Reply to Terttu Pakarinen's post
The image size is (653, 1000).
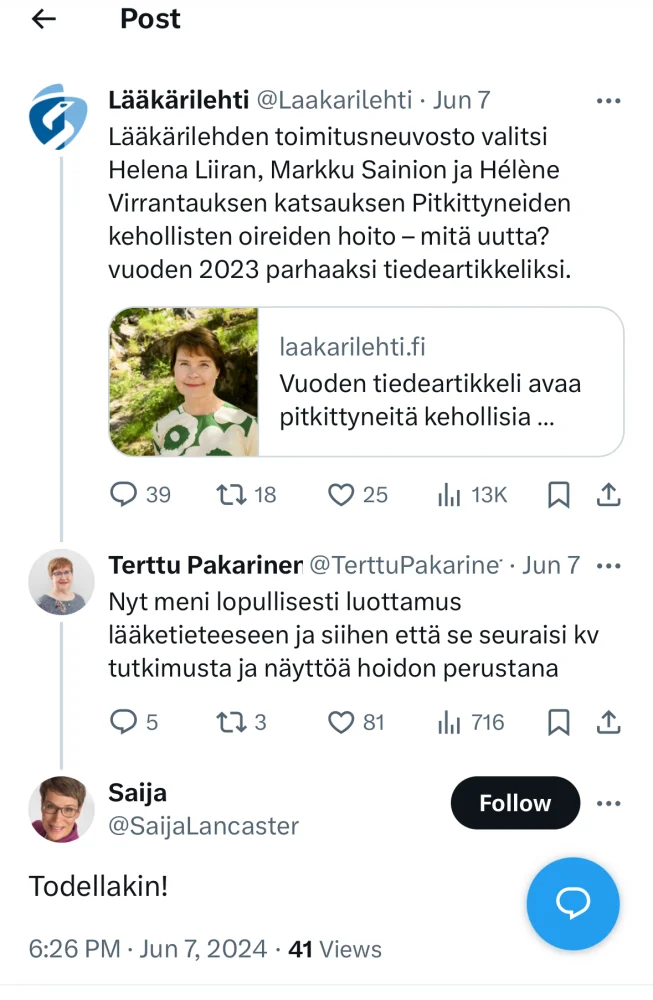(122, 722)
